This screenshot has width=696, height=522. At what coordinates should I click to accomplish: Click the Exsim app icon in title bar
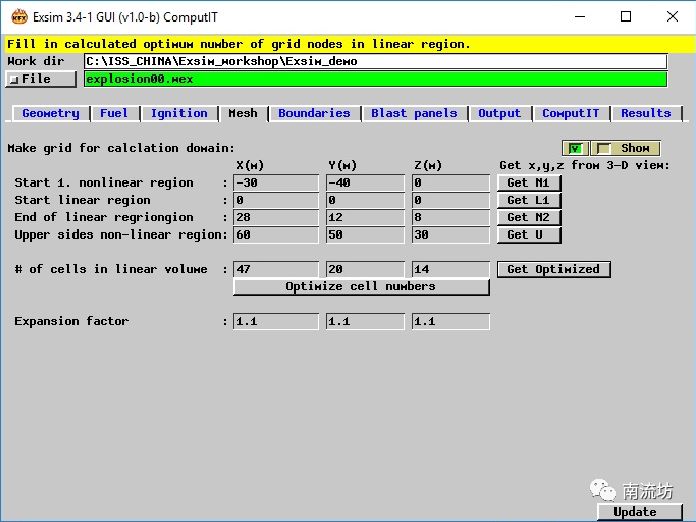[19, 16]
